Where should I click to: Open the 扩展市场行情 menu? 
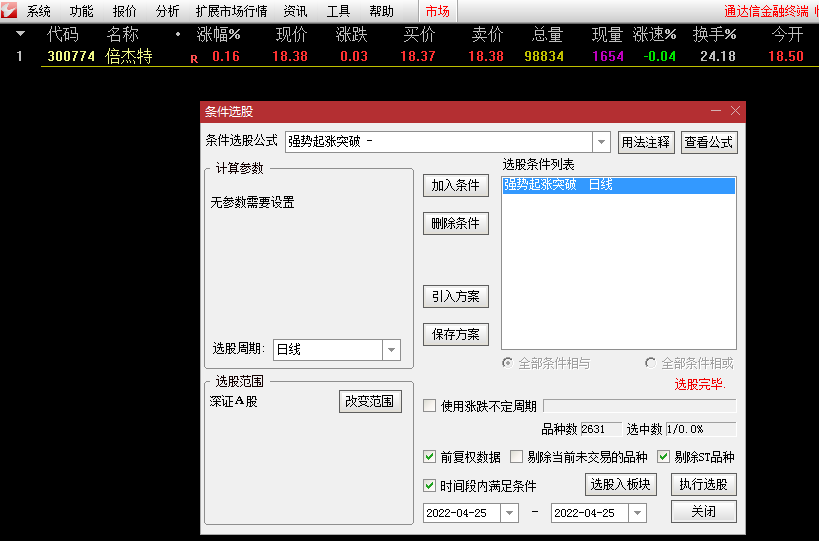[x=231, y=11]
